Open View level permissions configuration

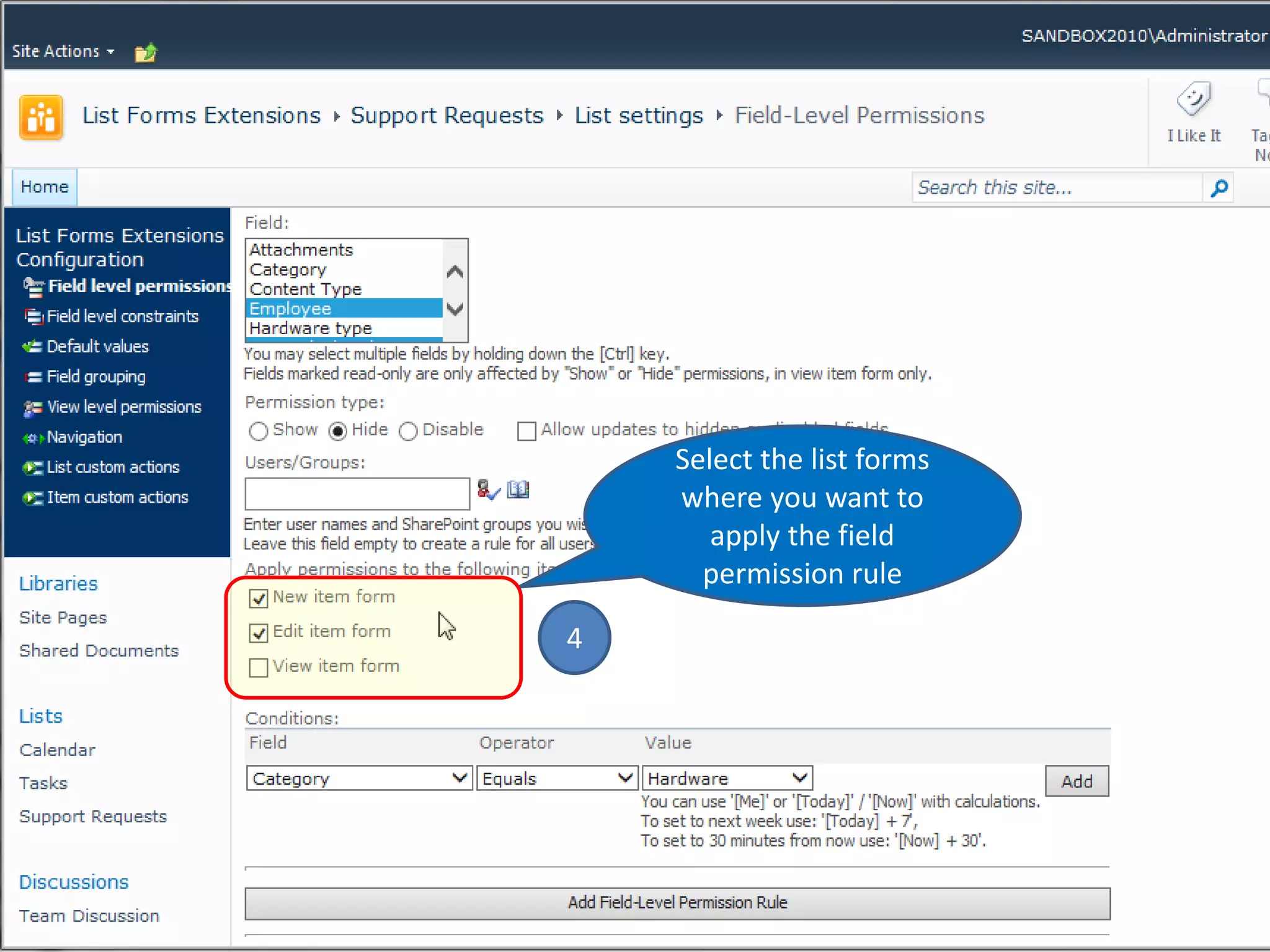coord(125,407)
